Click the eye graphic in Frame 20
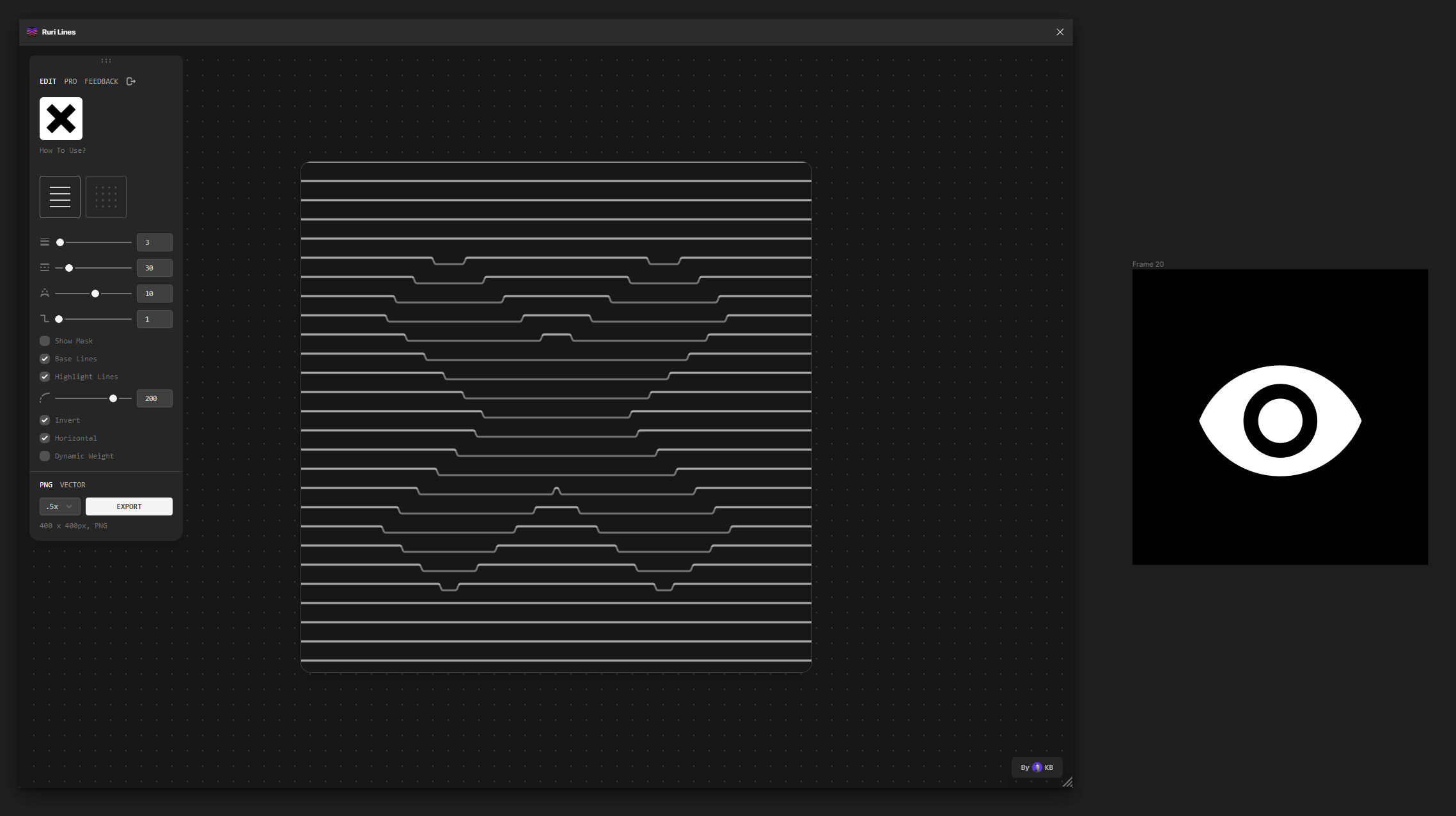The width and height of the screenshot is (1456, 816). point(1280,421)
